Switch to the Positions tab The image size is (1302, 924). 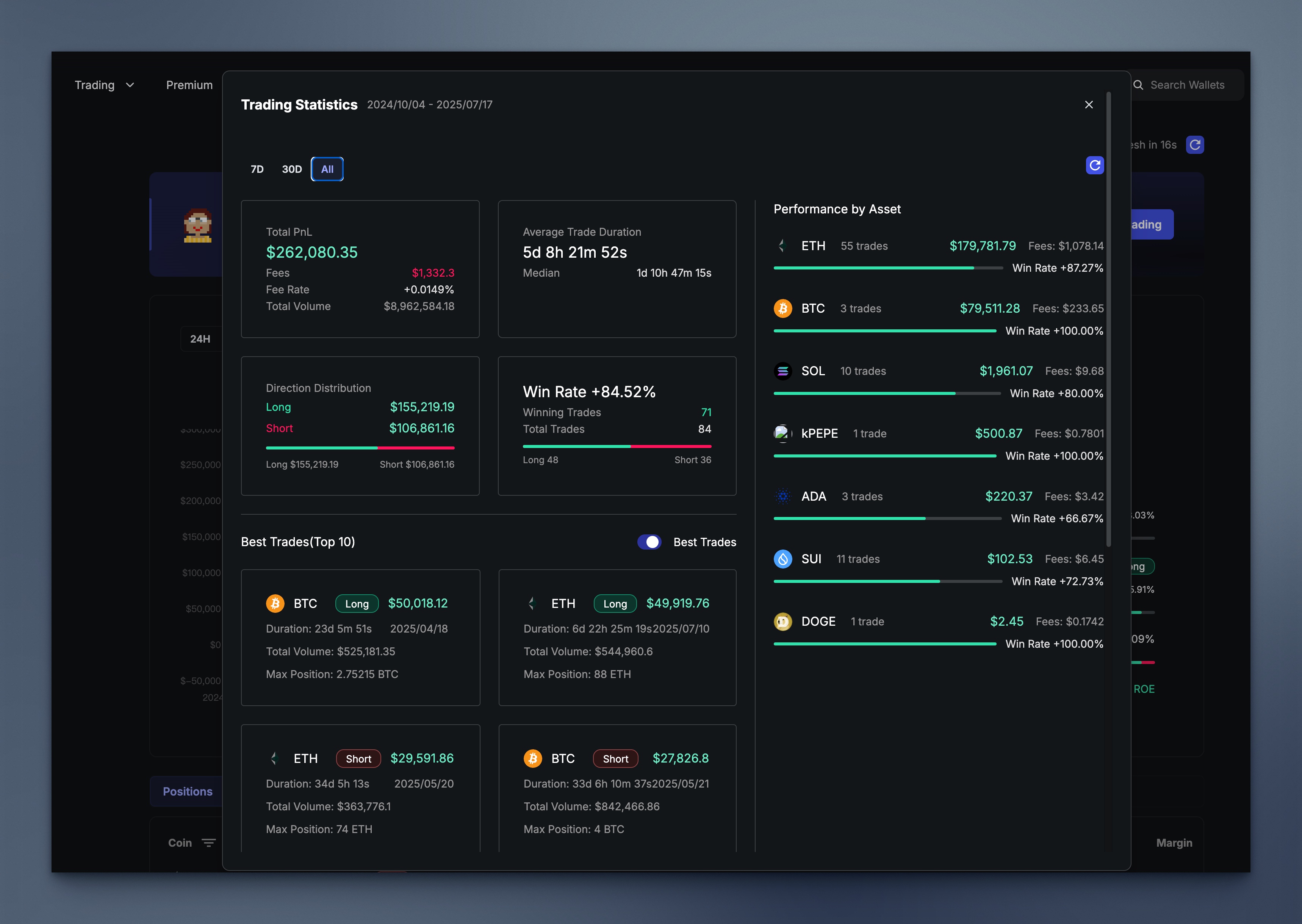187,791
